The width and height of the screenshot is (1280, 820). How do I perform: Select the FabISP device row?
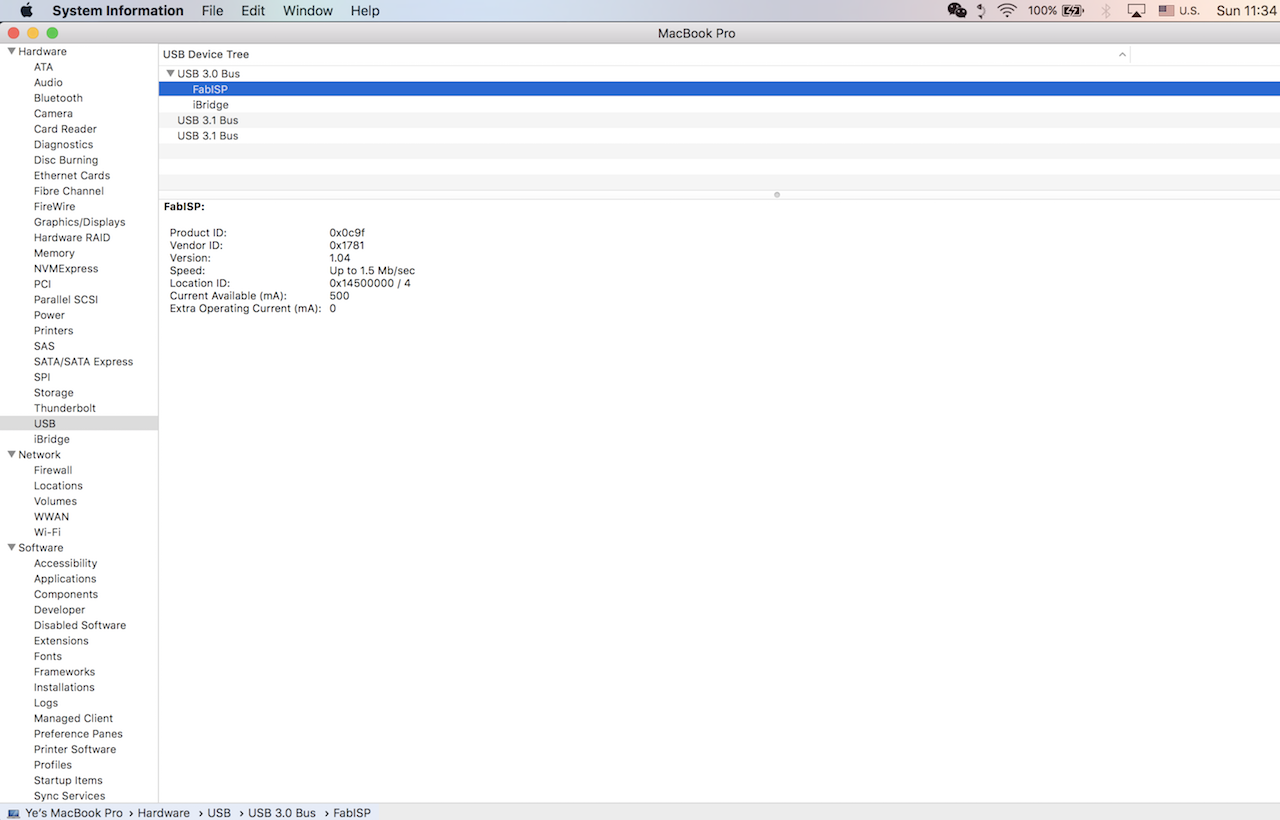pyautogui.click(x=719, y=89)
